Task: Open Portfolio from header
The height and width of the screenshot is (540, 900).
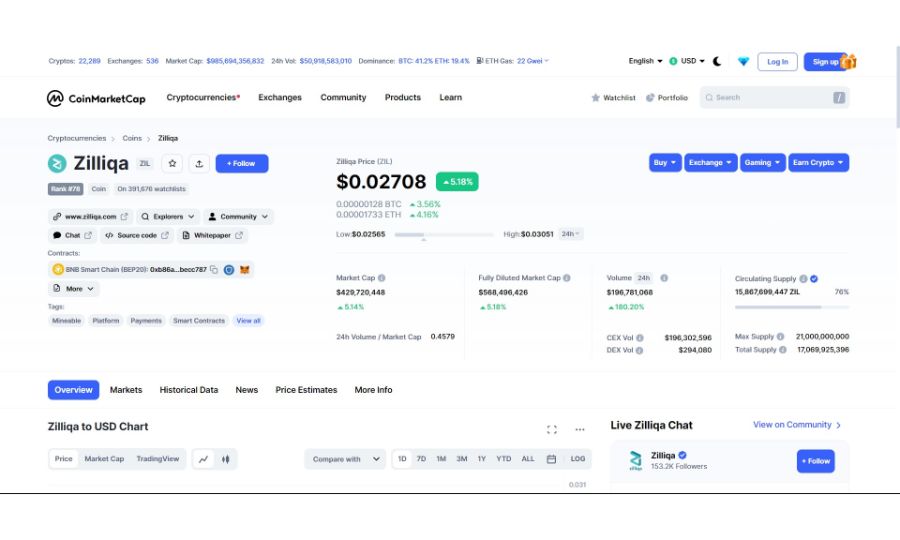Action: 667,98
